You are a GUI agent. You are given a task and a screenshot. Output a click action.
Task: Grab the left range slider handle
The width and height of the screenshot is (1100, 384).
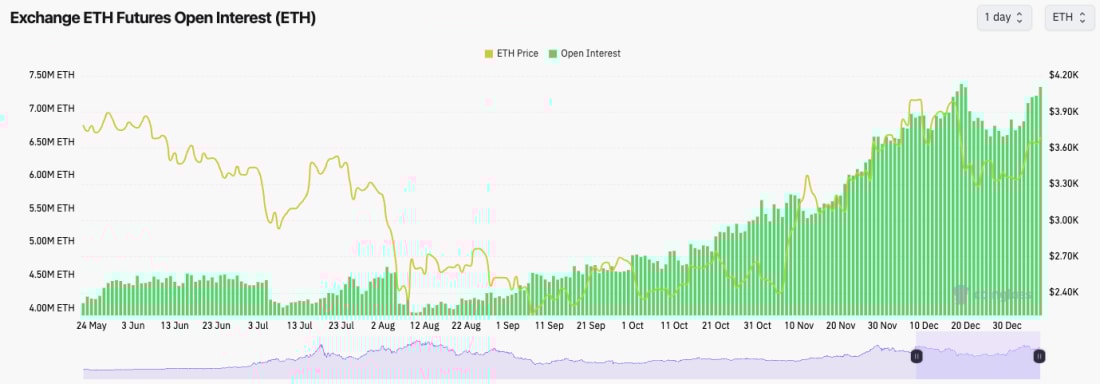point(916,357)
